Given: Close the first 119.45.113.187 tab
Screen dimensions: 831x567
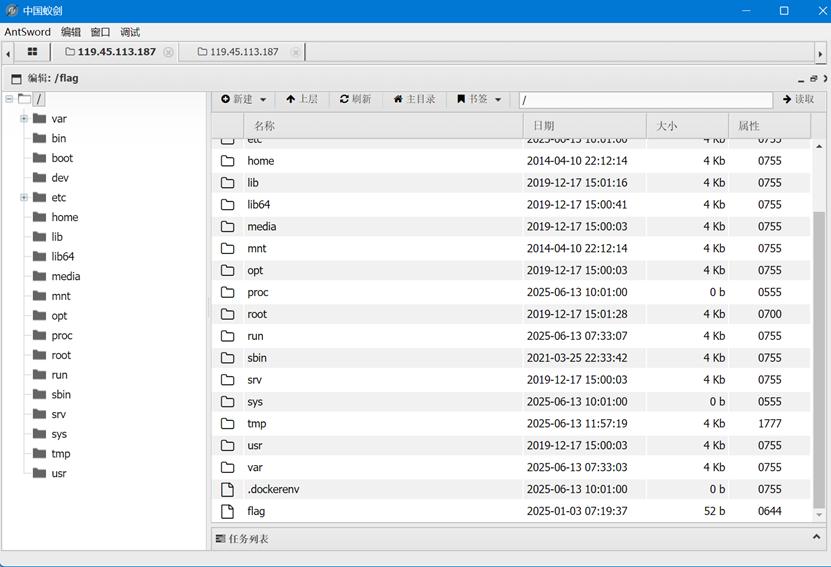Looking at the screenshot, I should click(x=168, y=52).
